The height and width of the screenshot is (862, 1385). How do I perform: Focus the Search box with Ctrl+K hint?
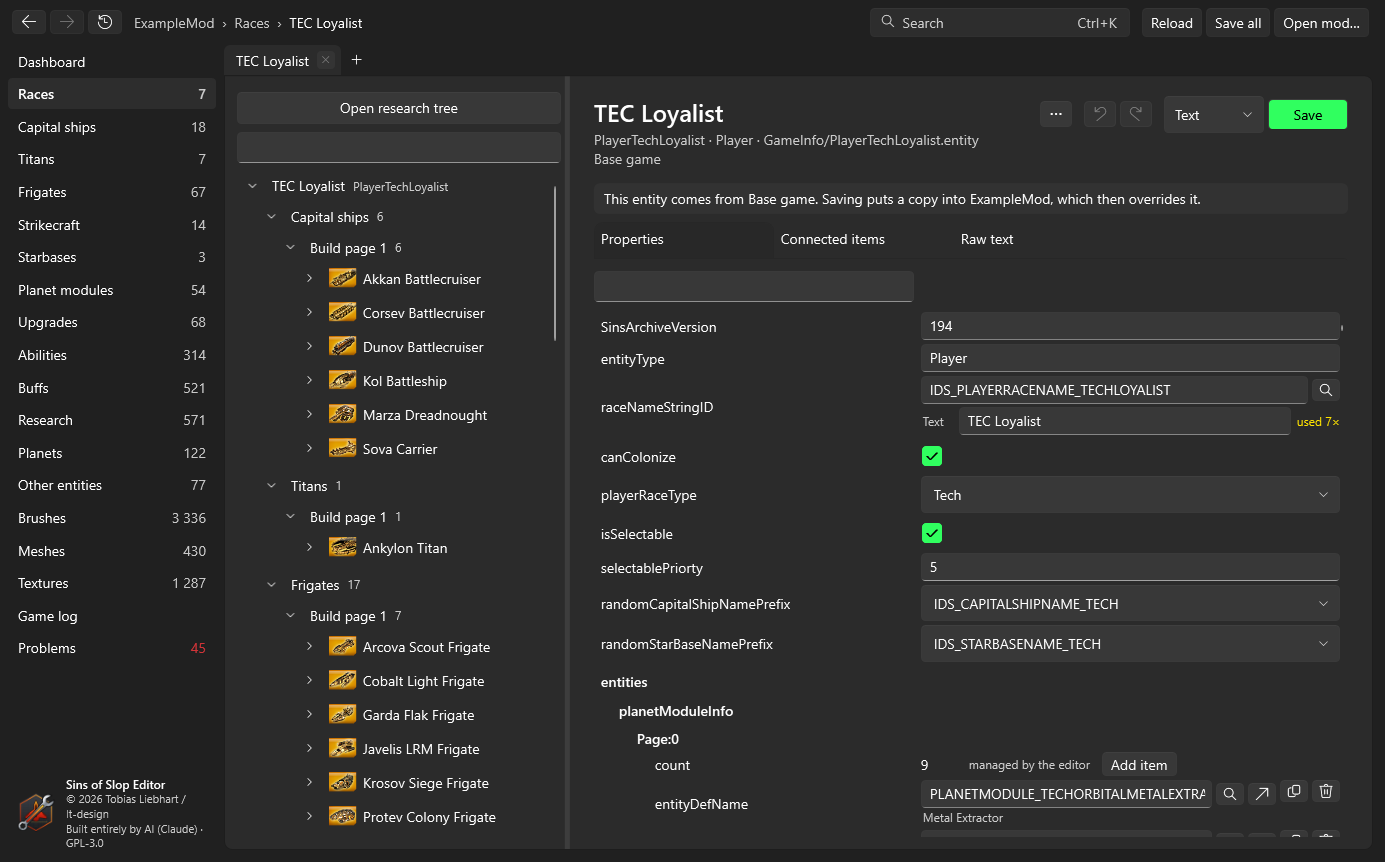(x=999, y=23)
